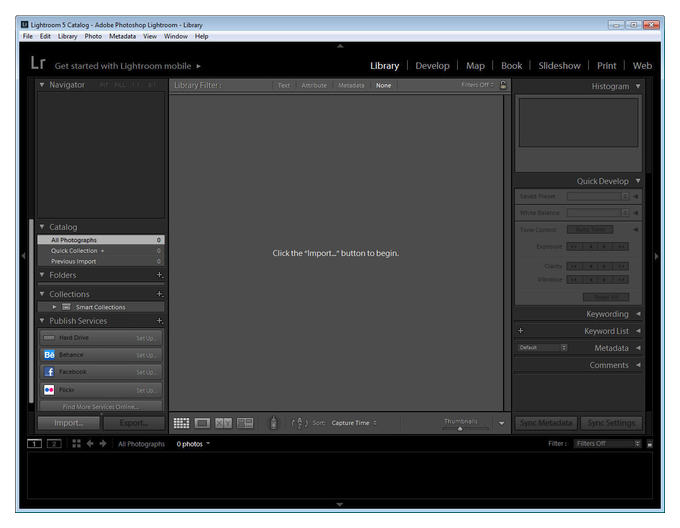Collapse the Histogram panel

tap(638, 86)
